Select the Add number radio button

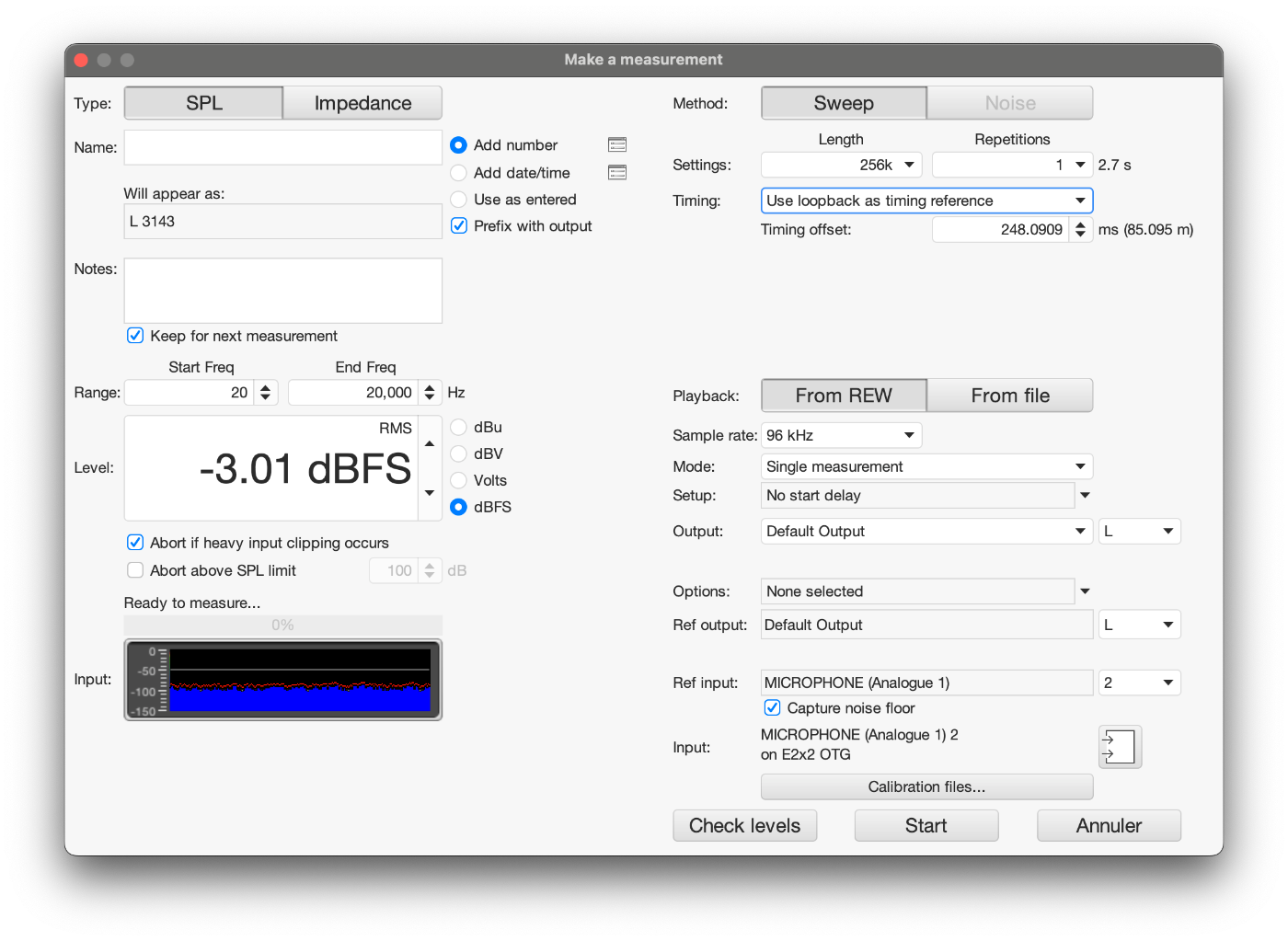[x=458, y=145]
